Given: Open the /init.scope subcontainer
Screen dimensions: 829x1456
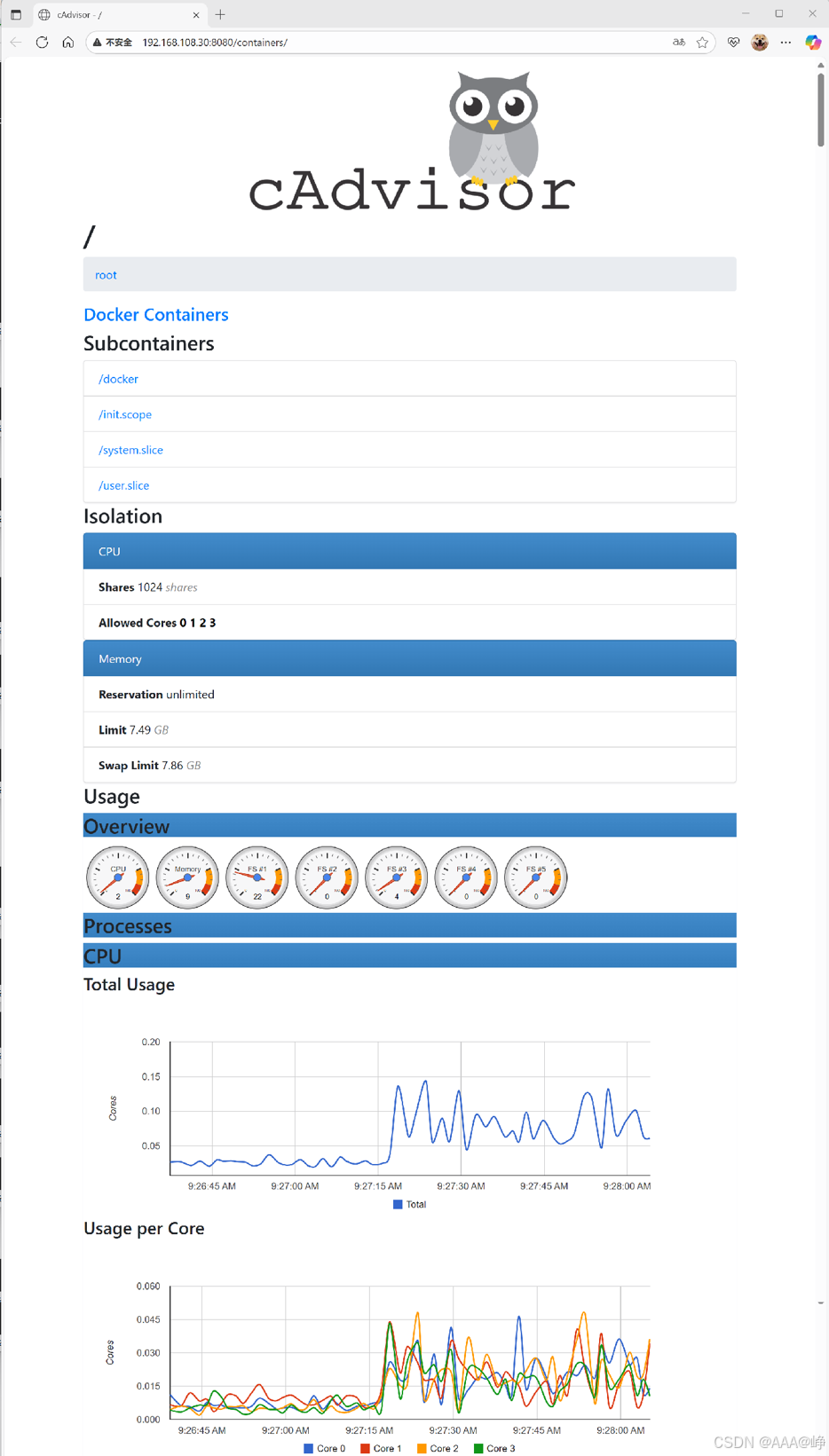Looking at the screenshot, I should pos(125,414).
